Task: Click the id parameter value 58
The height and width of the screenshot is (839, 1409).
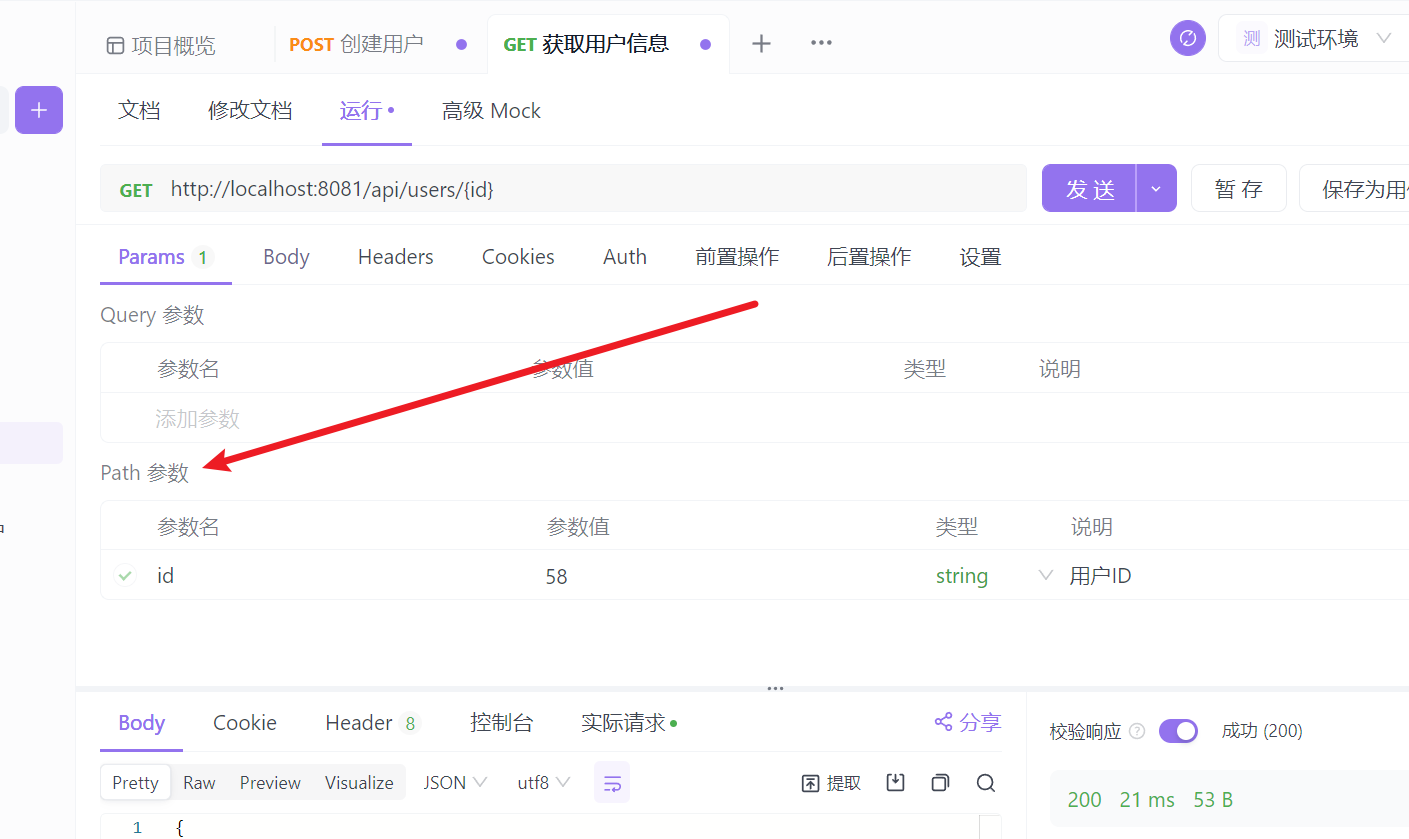Action: pyautogui.click(x=556, y=576)
